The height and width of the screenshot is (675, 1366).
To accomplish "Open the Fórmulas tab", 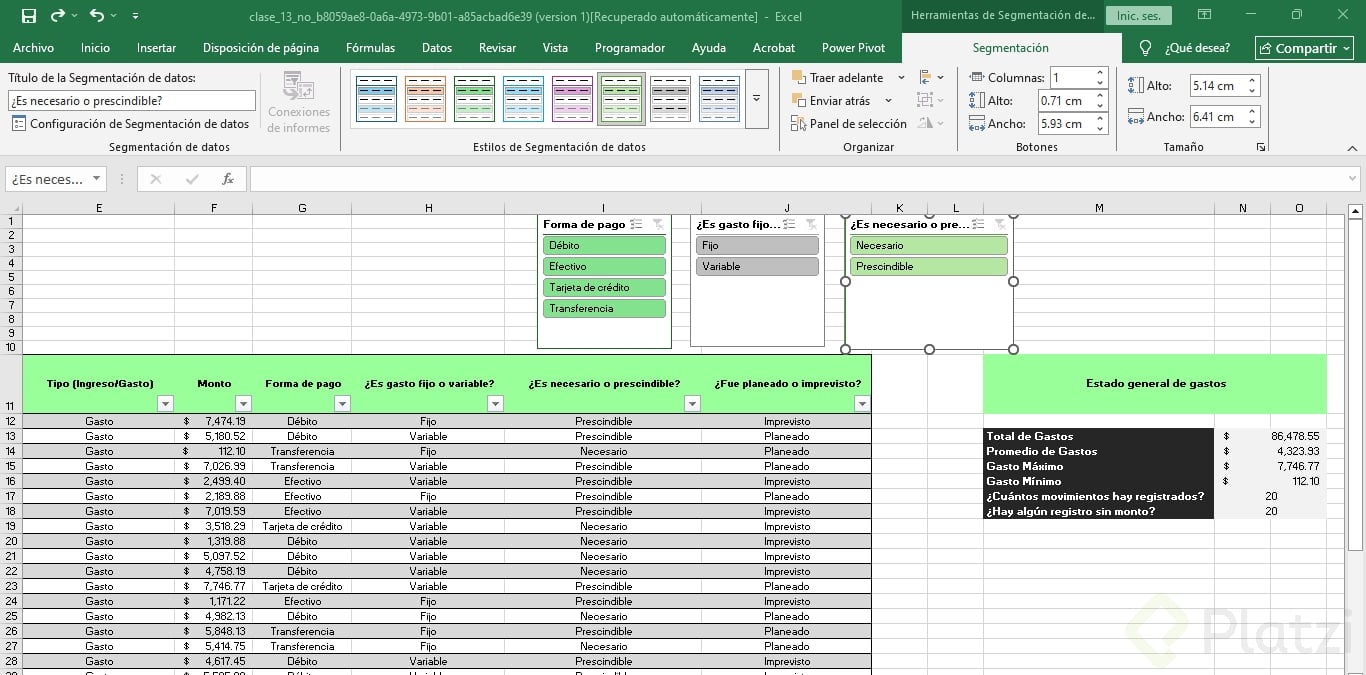I will [370, 48].
